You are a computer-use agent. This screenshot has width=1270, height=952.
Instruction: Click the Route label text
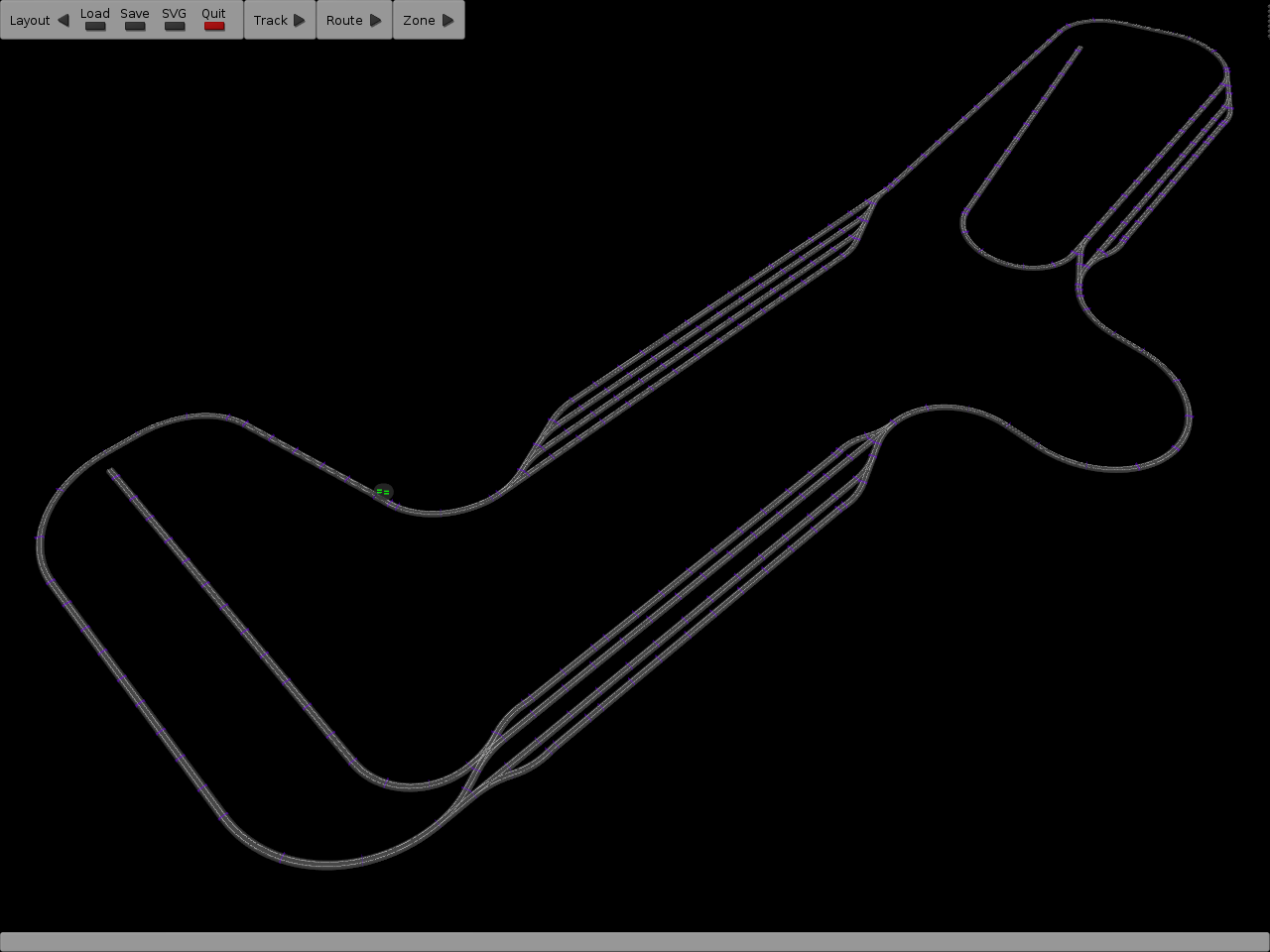(344, 20)
